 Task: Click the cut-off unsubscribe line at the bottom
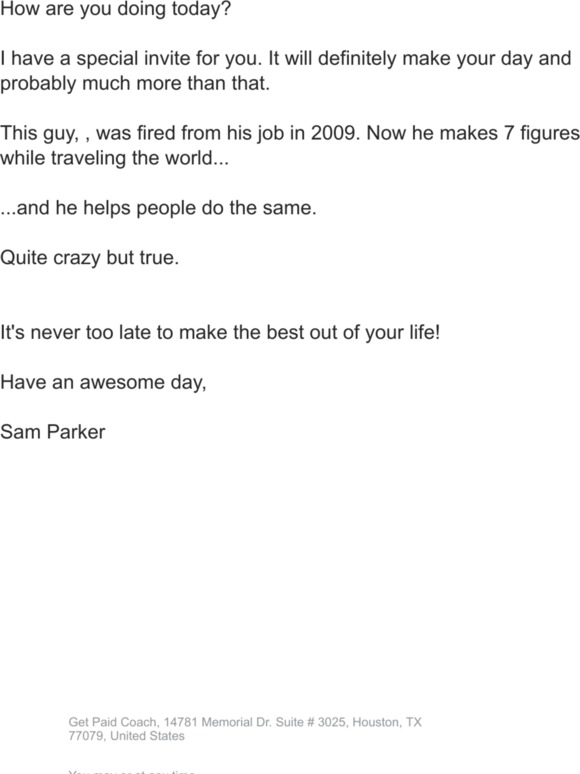click(x=132, y=772)
